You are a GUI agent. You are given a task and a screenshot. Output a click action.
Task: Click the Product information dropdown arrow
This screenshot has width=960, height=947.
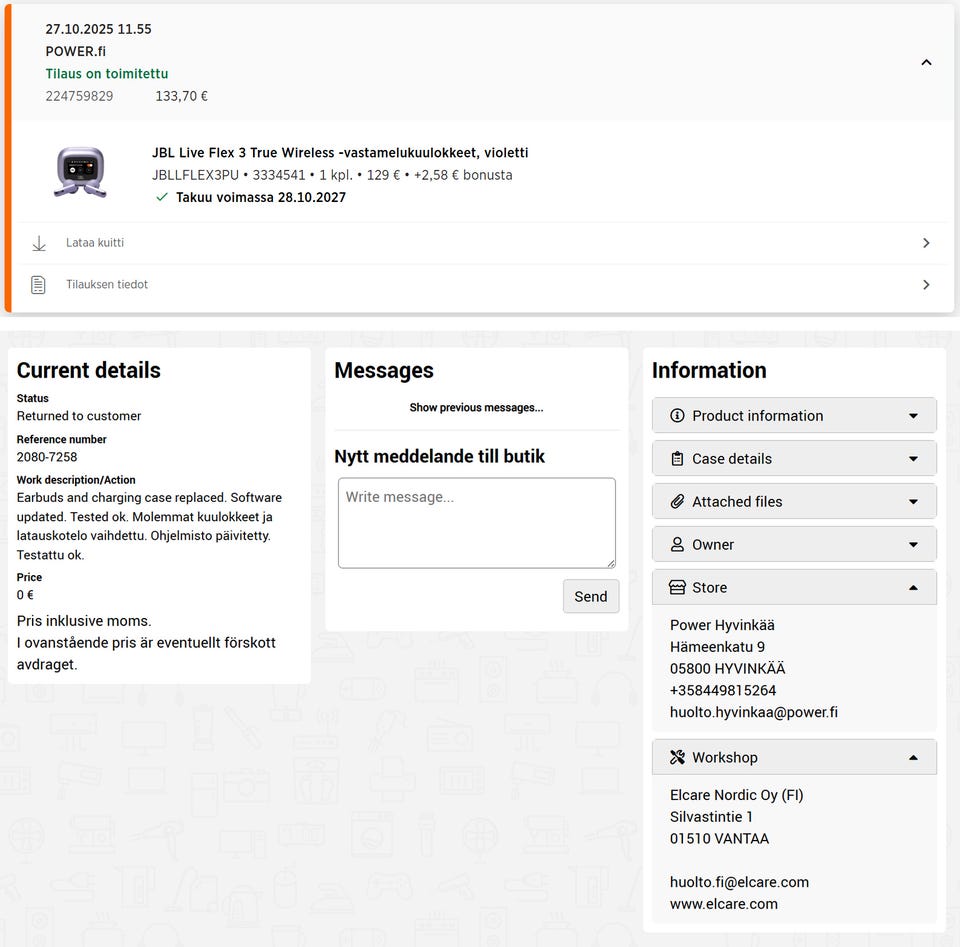[913, 416]
